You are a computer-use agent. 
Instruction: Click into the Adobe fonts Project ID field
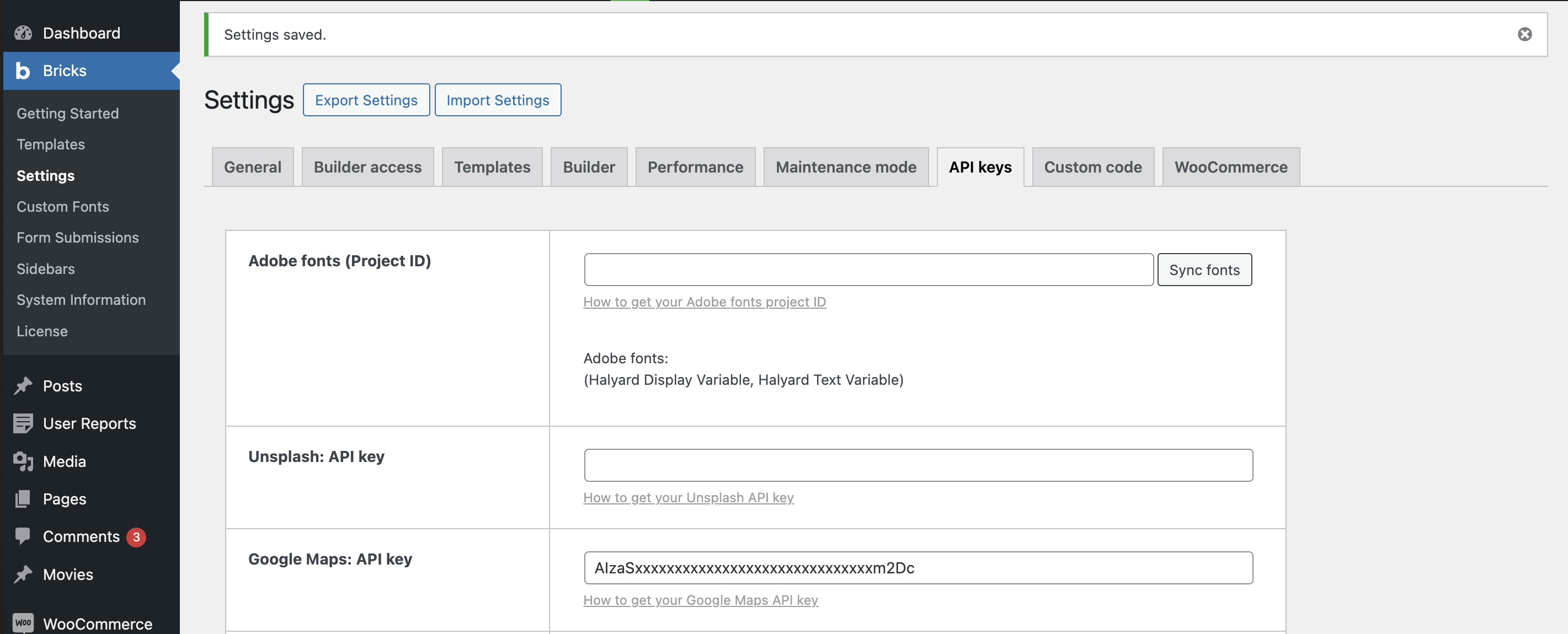pos(868,270)
